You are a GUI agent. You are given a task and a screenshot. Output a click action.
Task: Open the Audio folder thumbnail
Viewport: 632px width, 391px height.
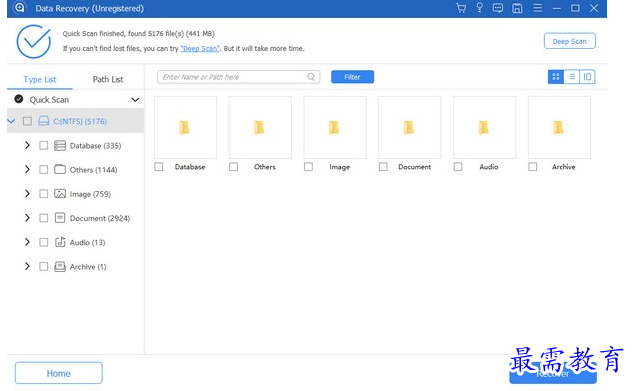point(484,127)
